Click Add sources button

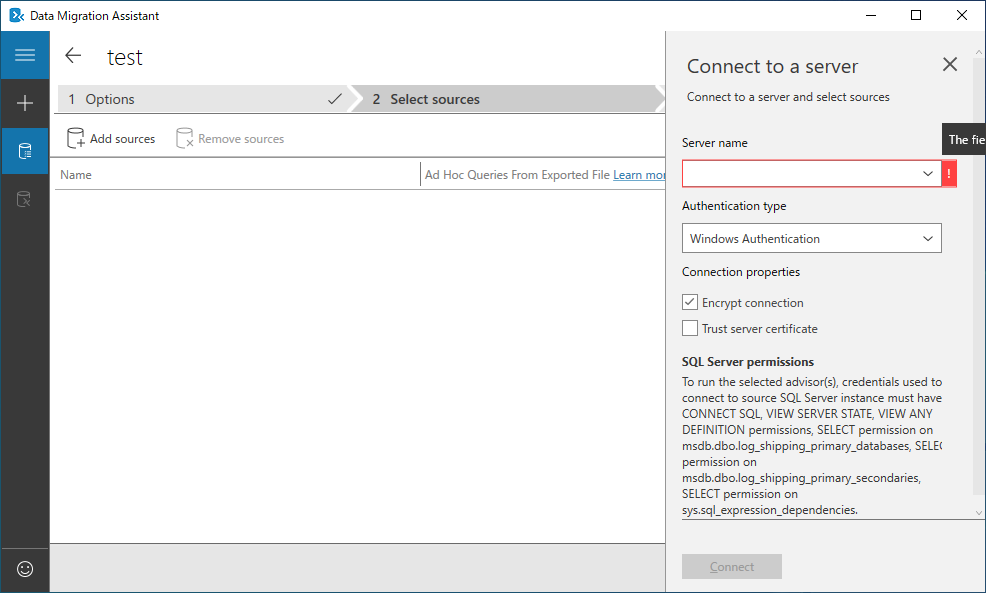[x=111, y=138]
